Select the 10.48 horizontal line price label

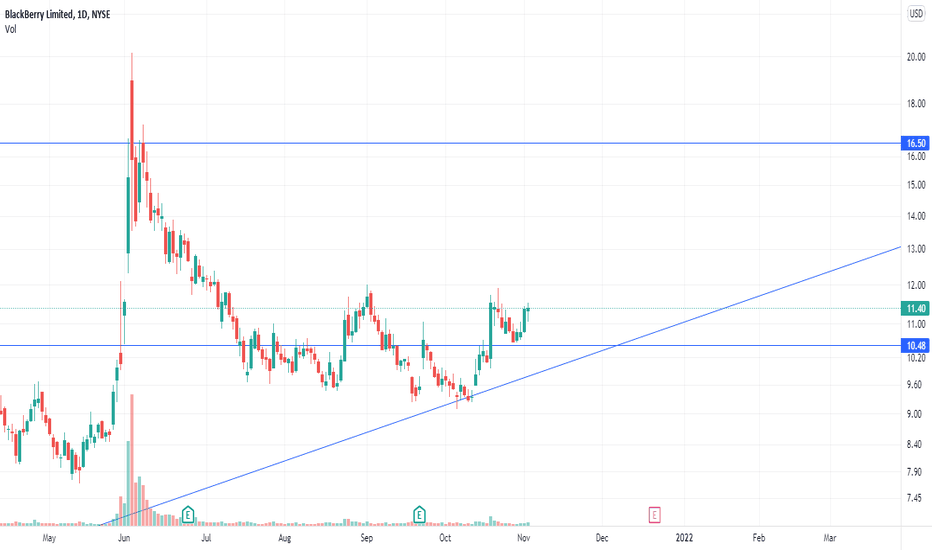[916, 345]
